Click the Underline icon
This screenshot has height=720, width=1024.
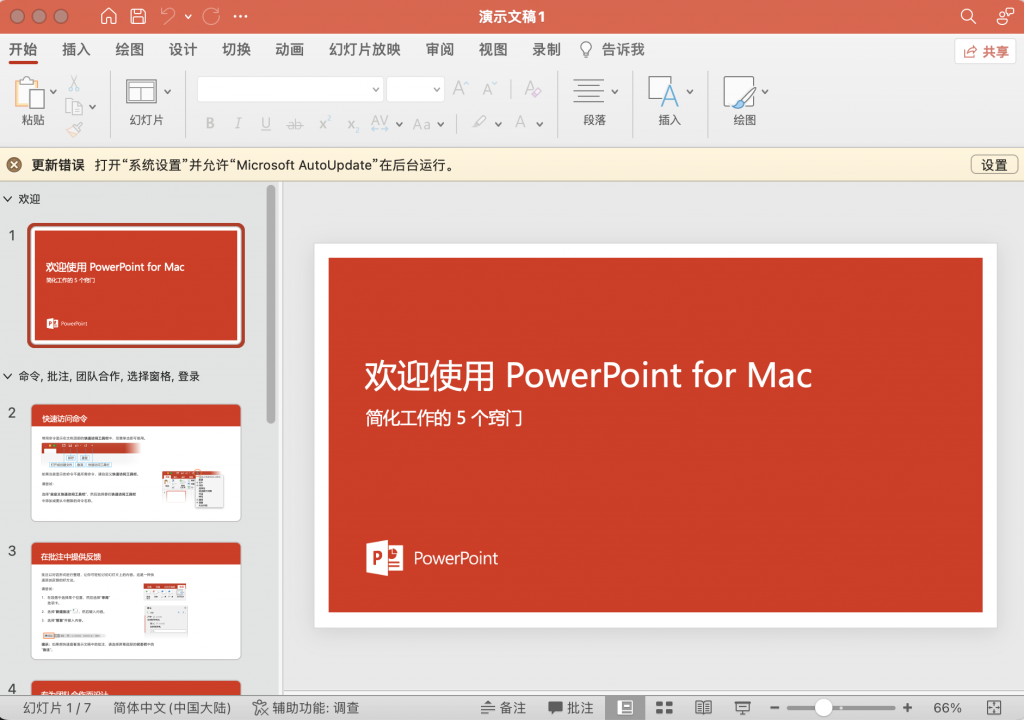265,123
